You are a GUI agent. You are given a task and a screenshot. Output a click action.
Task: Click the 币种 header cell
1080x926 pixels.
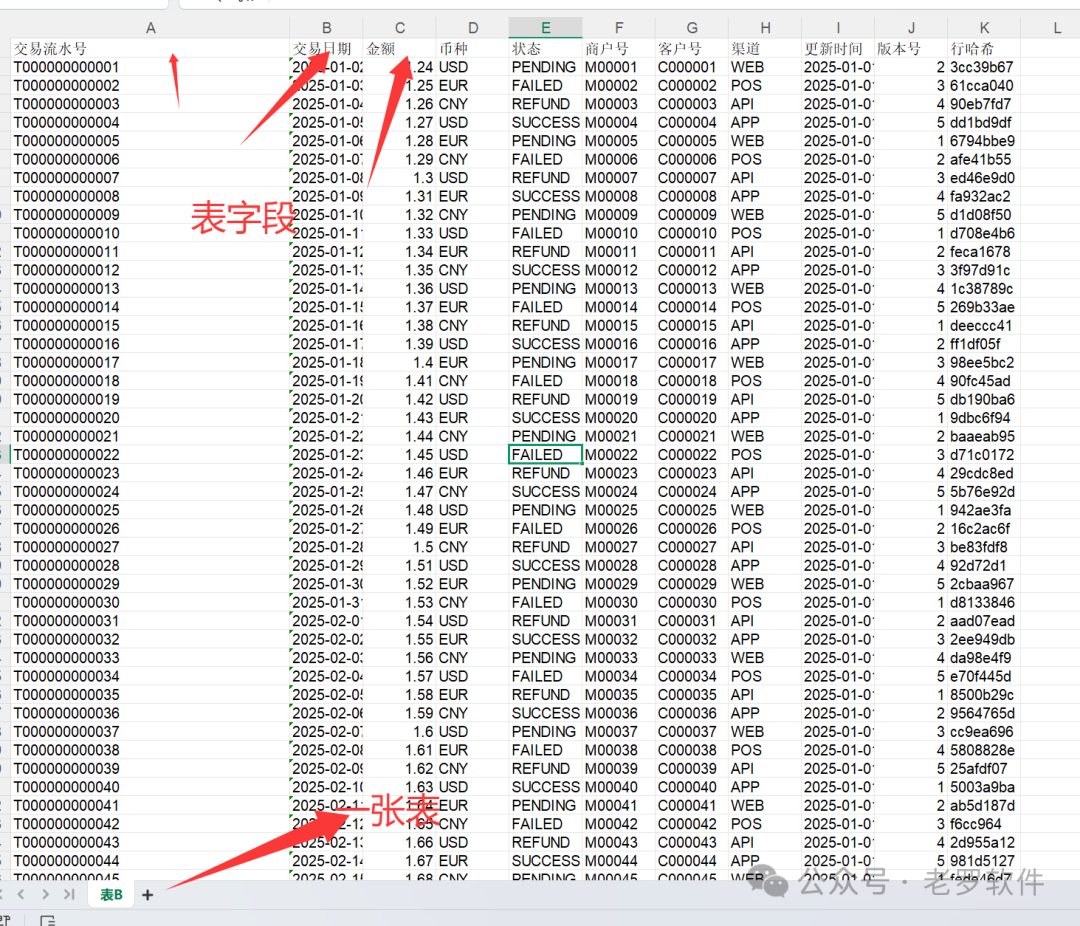(472, 48)
